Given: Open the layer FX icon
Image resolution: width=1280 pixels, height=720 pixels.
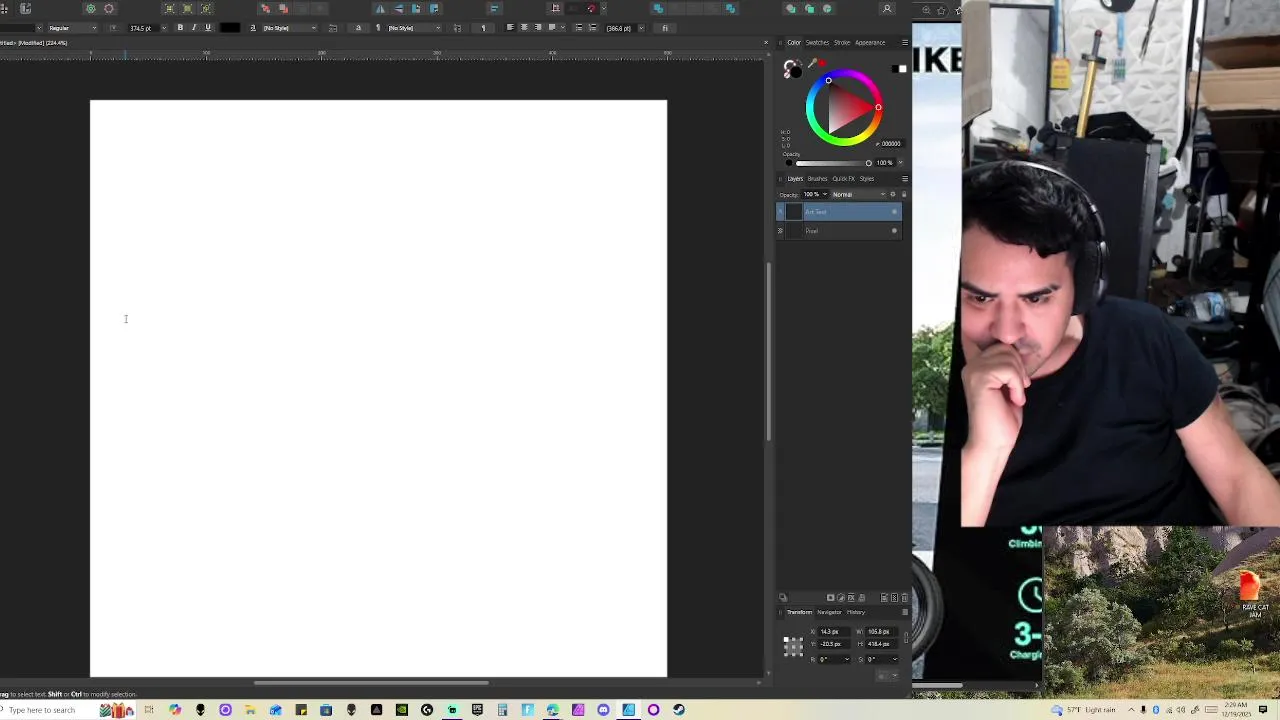Looking at the screenshot, I should 851,598.
